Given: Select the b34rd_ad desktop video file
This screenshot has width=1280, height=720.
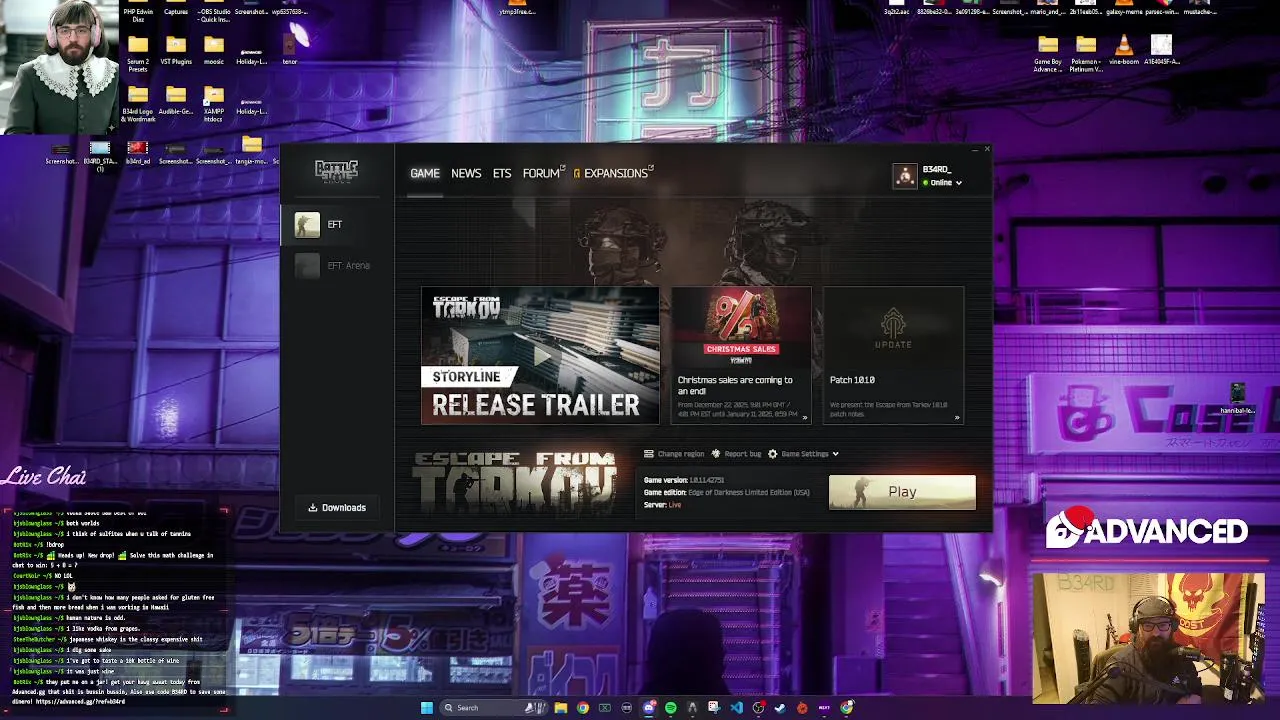Looking at the screenshot, I should point(138,152).
